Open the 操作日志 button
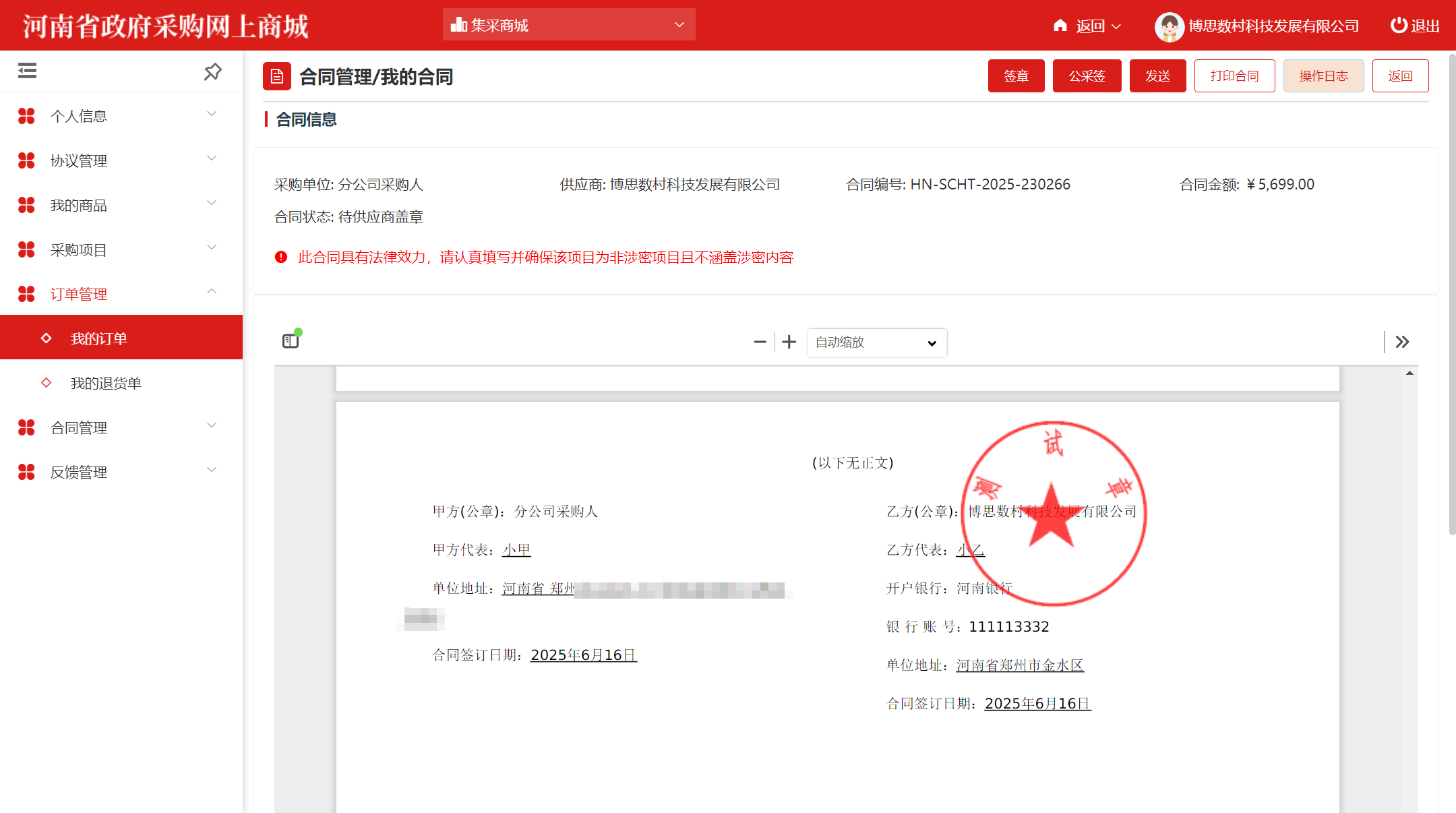Screen dimensions: 1456x813 pyautogui.click(x=1324, y=76)
